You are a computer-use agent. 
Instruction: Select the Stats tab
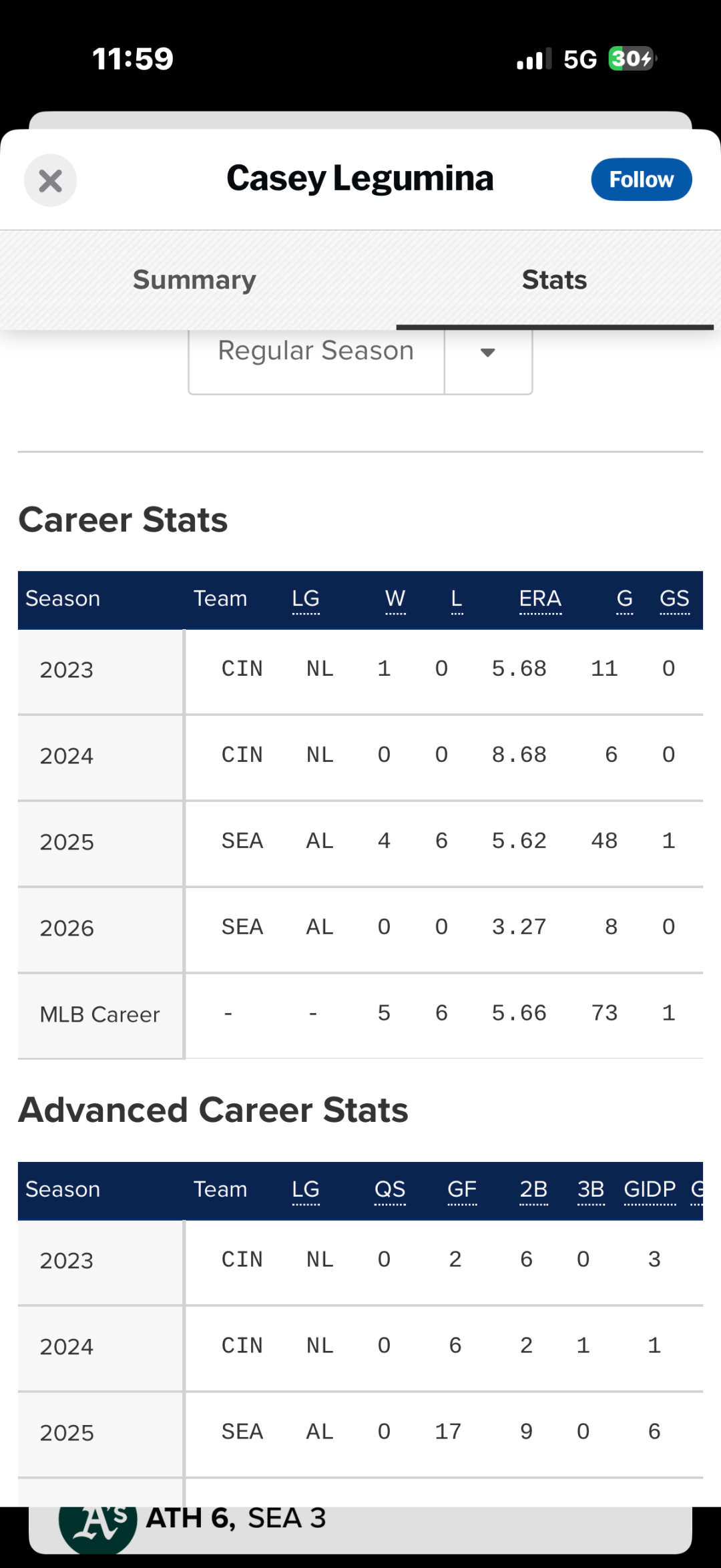point(554,280)
